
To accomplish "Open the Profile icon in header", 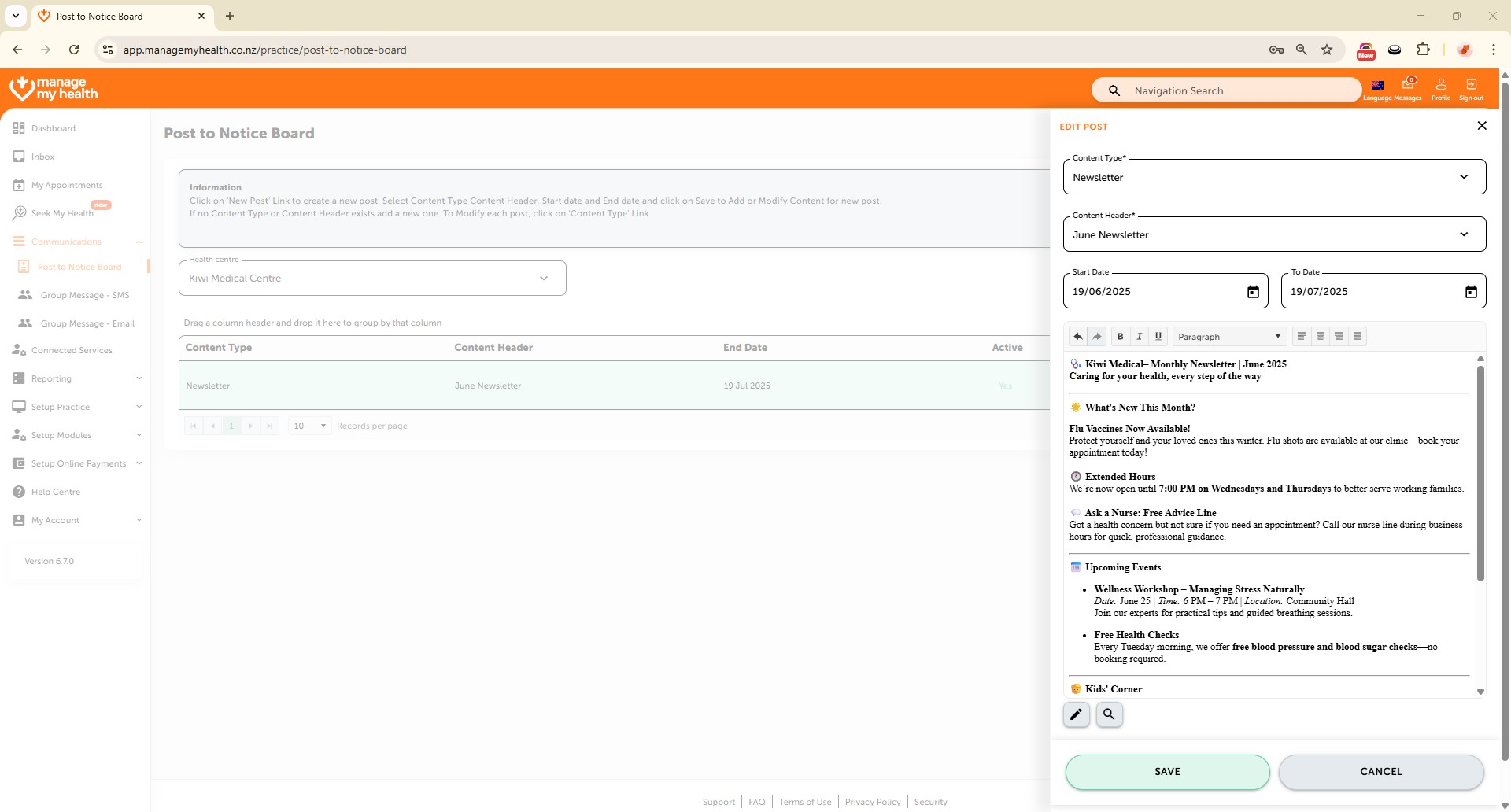I will coord(1440,85).
